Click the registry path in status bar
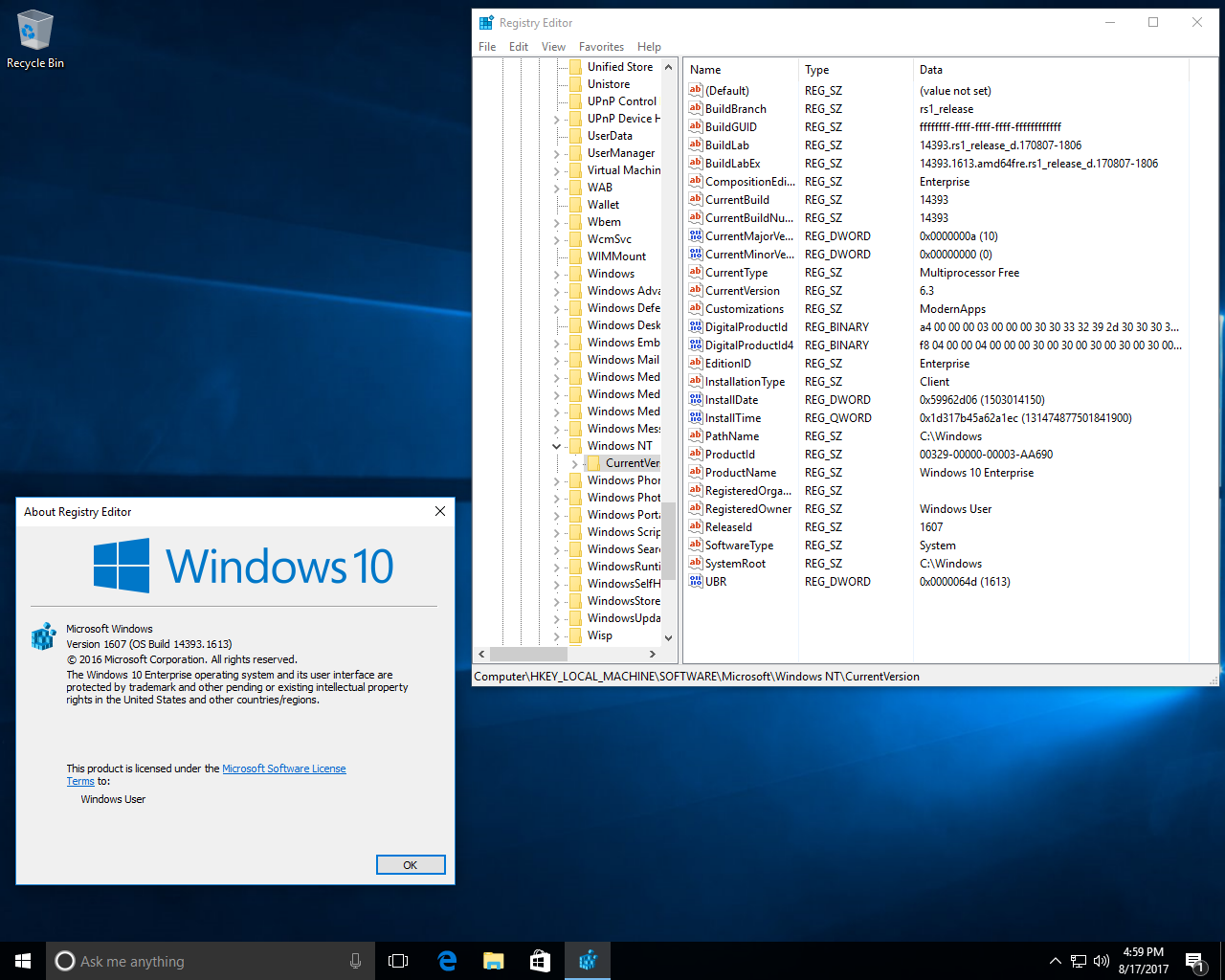This screenshot has width=1225, height=980. [697, 676]
